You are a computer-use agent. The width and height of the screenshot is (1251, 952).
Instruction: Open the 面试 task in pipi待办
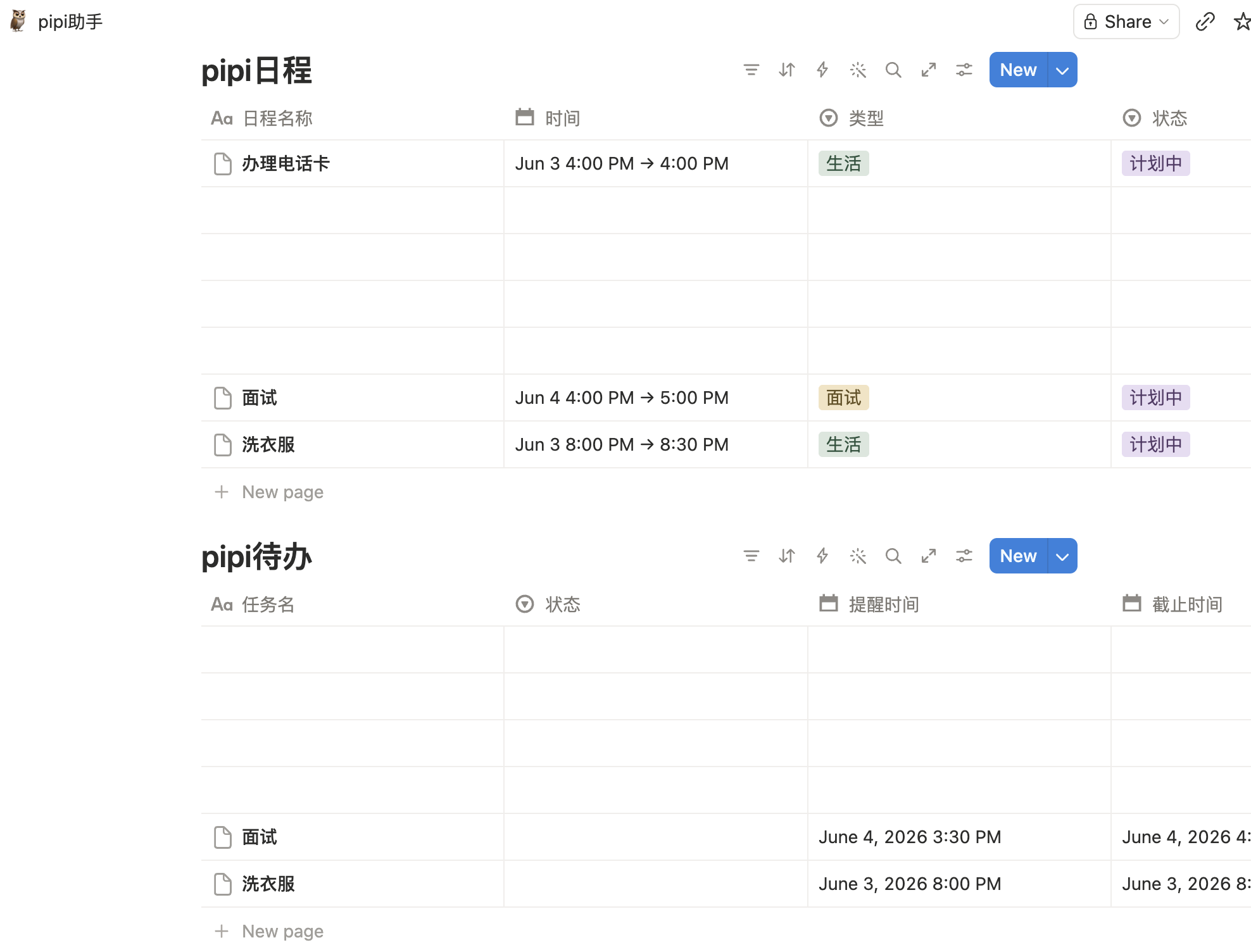260,837
